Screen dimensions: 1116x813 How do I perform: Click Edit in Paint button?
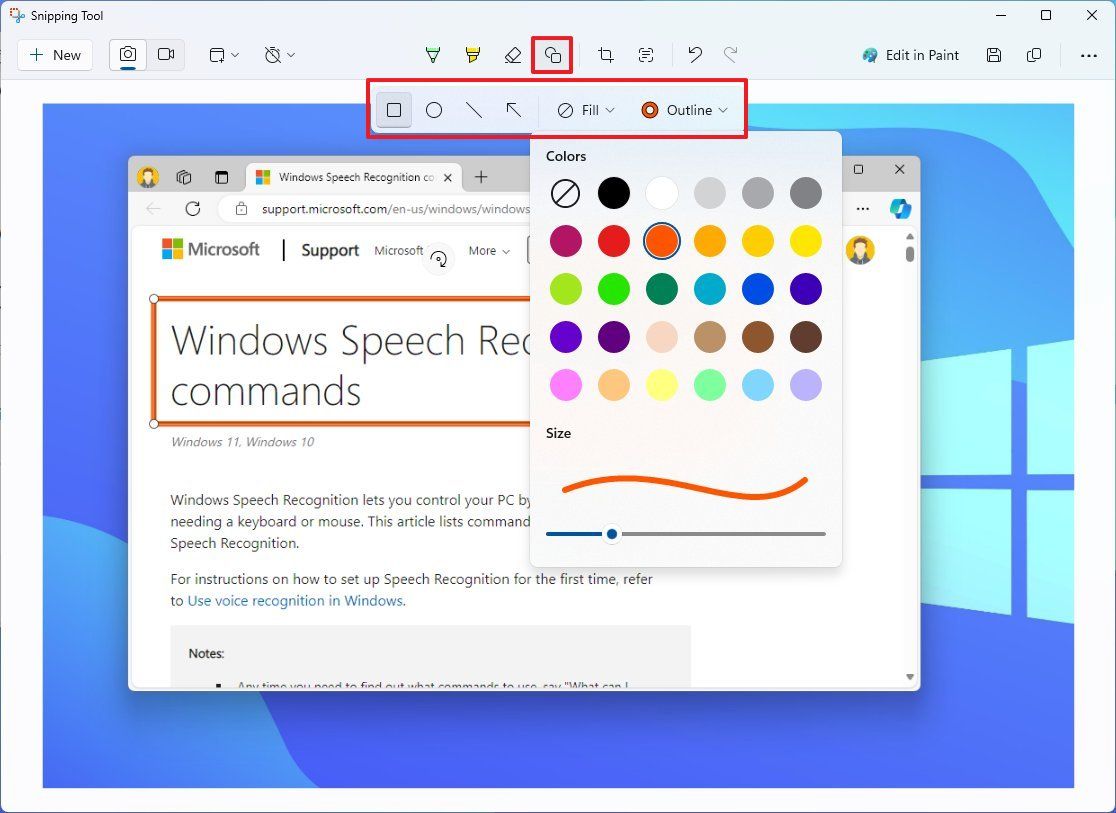(x=910, y=55)
